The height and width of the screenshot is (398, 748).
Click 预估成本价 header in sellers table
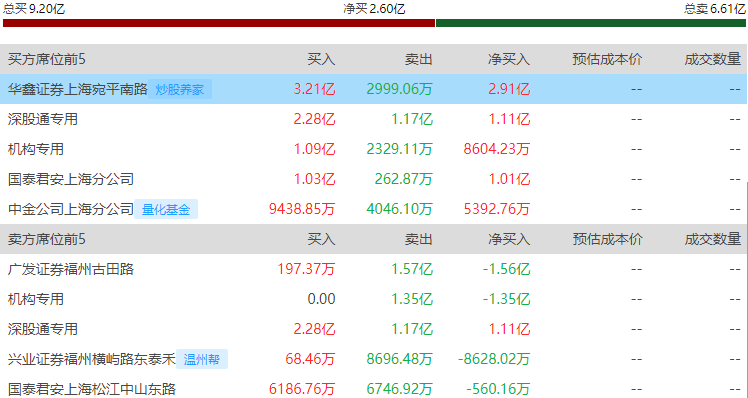[x=607, y=239]
